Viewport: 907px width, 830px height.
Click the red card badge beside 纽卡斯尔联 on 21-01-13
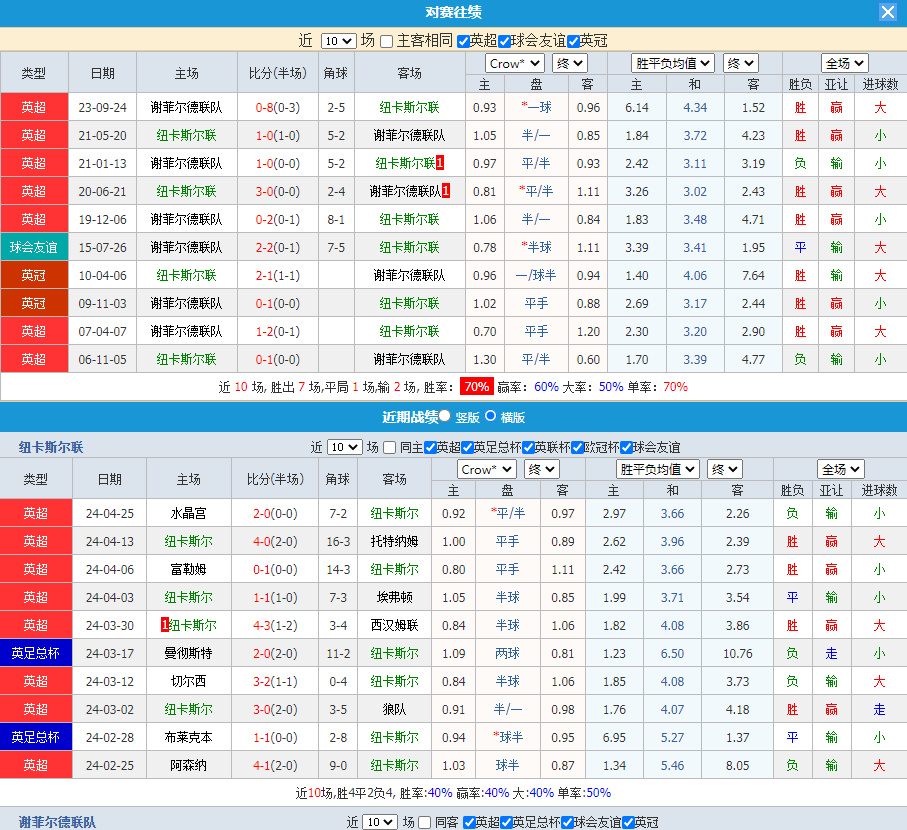[440, 163]
